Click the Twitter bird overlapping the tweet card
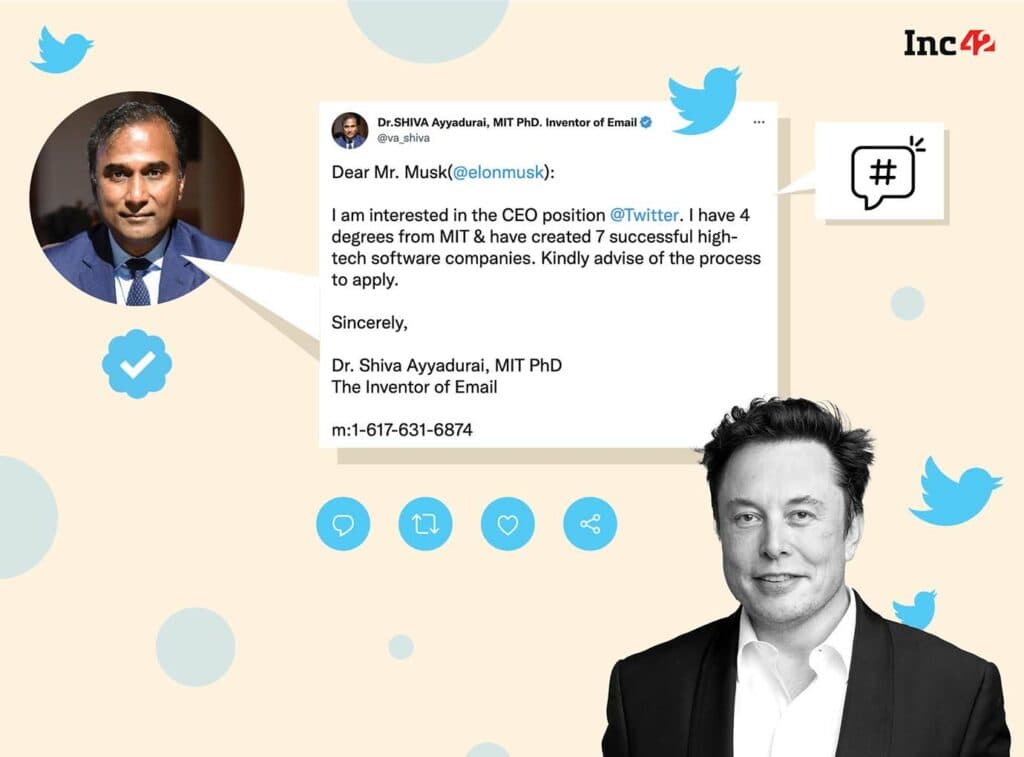 coord(704,100)
